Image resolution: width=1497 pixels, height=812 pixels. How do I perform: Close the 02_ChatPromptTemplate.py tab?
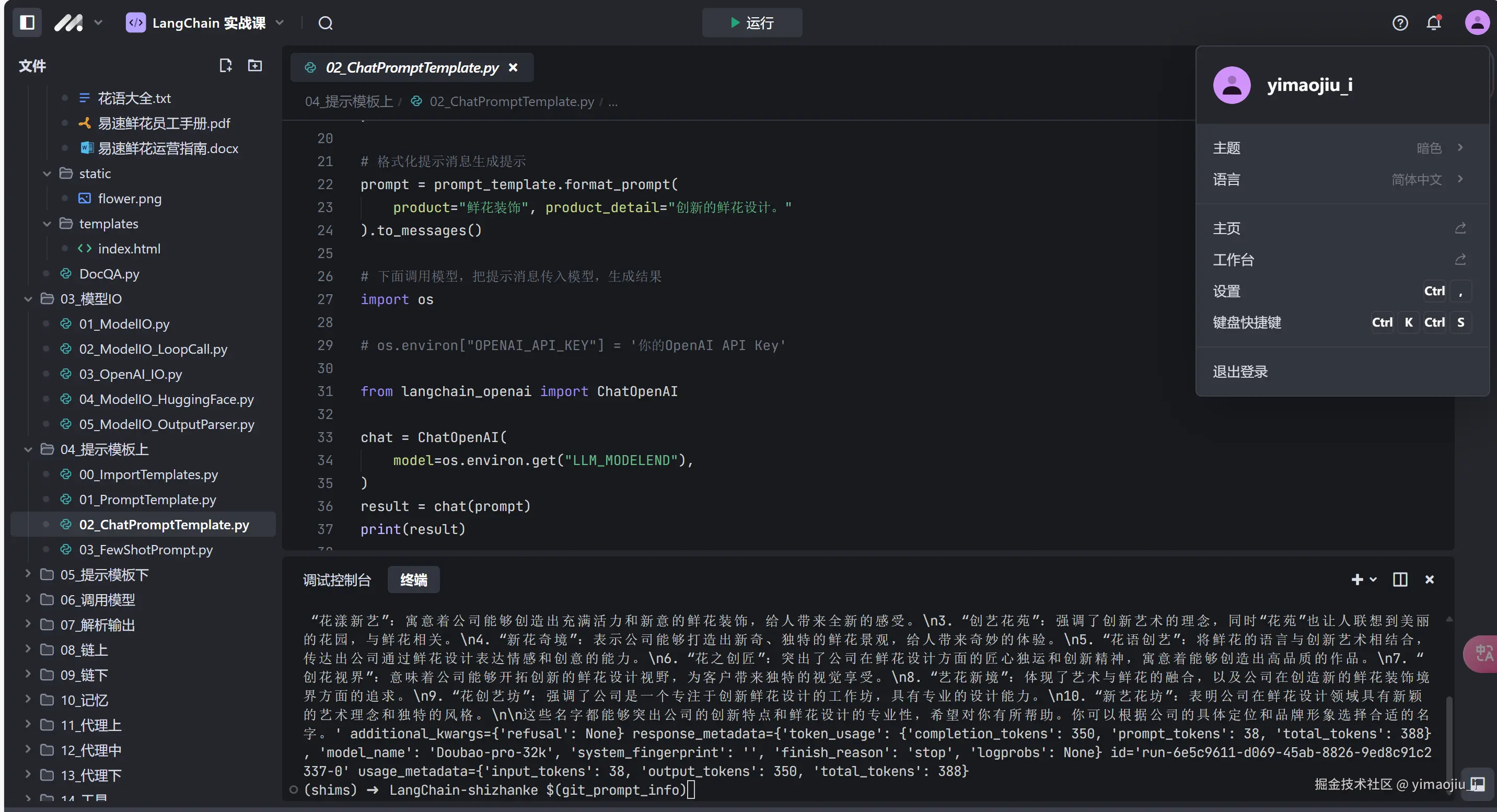point(513,67)
